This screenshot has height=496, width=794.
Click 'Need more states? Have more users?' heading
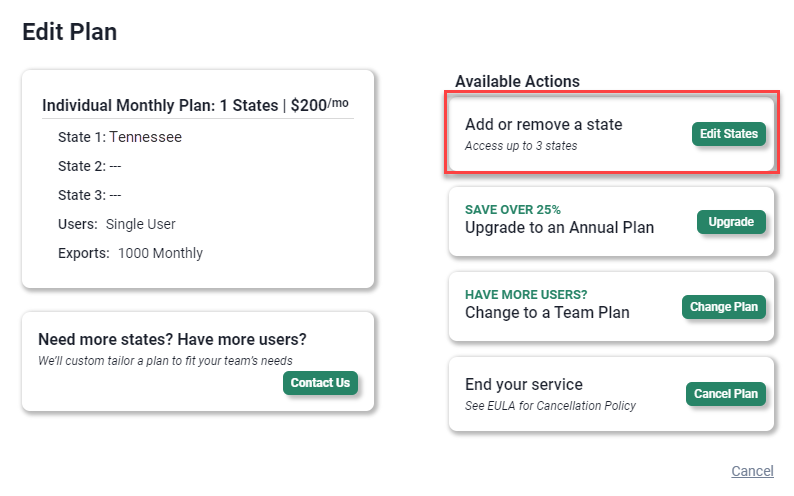[x=172, y=339]
